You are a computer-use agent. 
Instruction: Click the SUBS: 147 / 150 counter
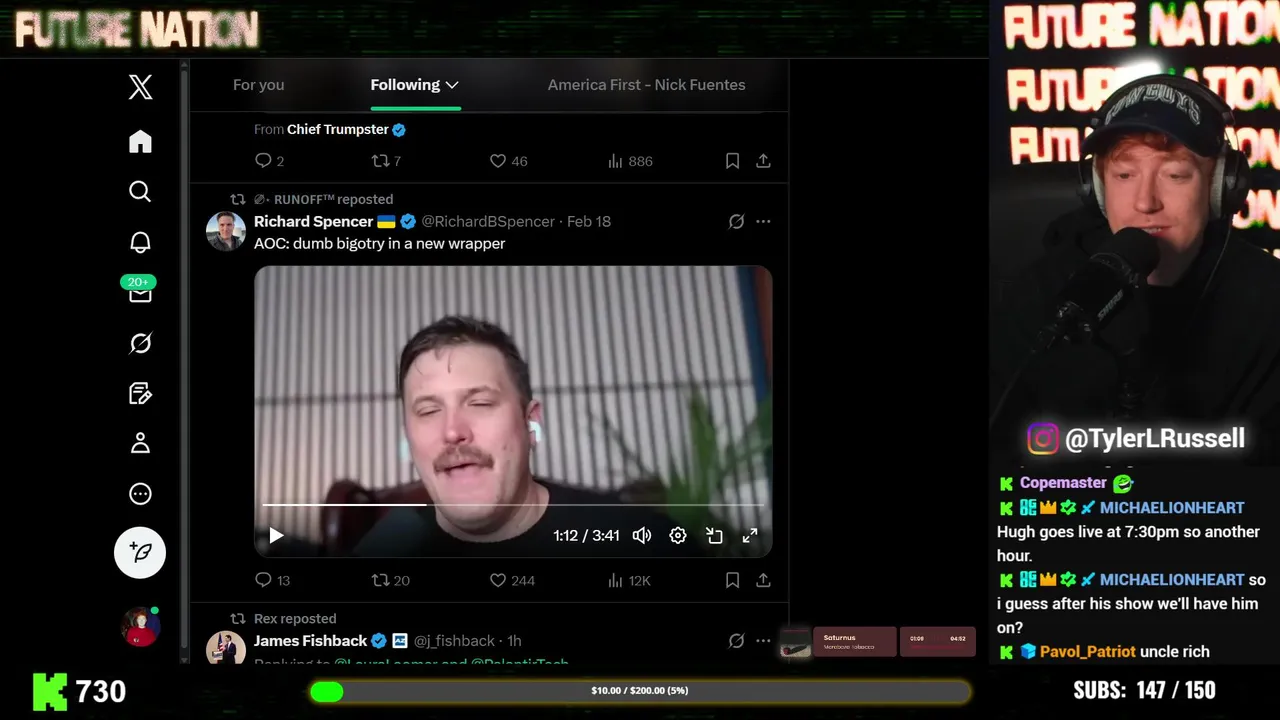(1144, 691)
